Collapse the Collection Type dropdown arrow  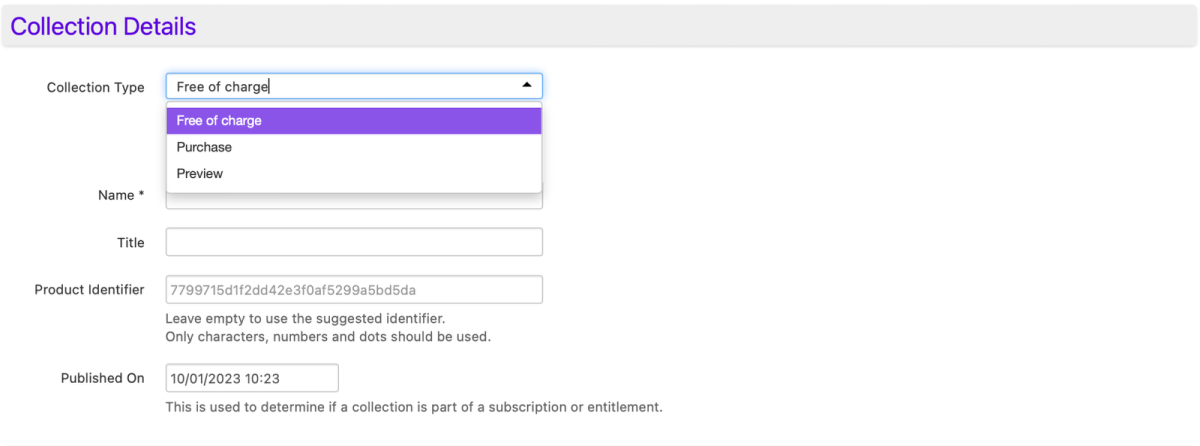(x=527, y=86)
